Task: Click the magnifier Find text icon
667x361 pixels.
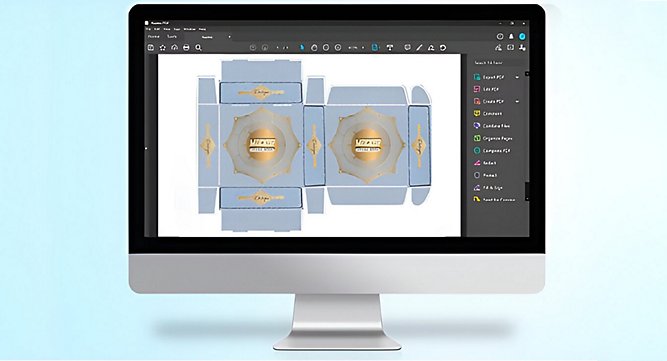Action: tap(198, 48)
